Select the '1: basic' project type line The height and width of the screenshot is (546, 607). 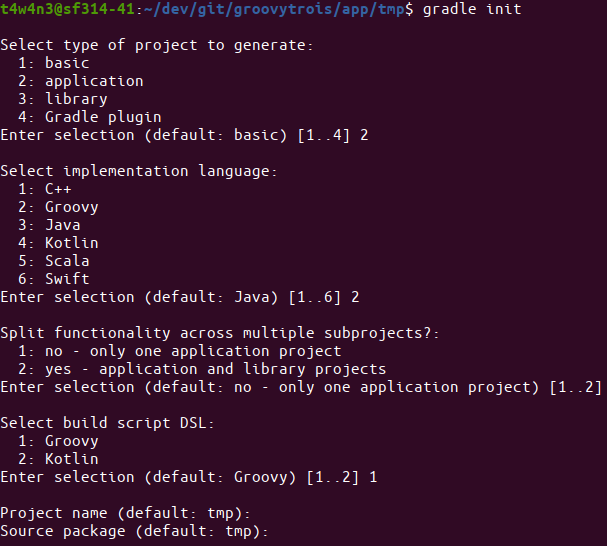[54, 63]
